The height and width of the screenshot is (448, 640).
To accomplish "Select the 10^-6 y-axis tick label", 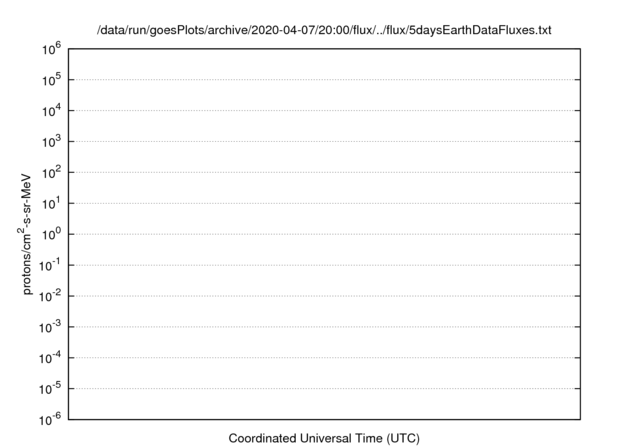I will (x=50, y=419).
